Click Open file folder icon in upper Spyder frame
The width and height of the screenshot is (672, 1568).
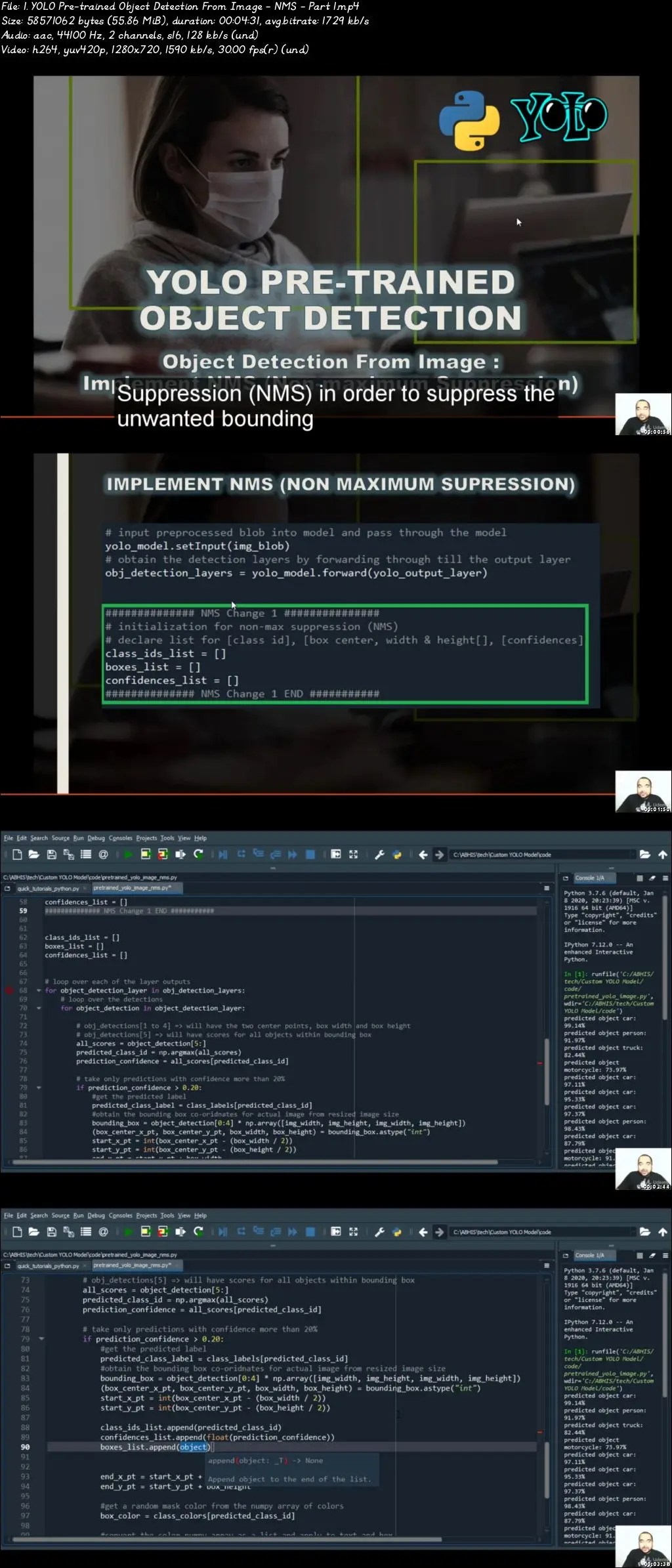pos(34,854)
